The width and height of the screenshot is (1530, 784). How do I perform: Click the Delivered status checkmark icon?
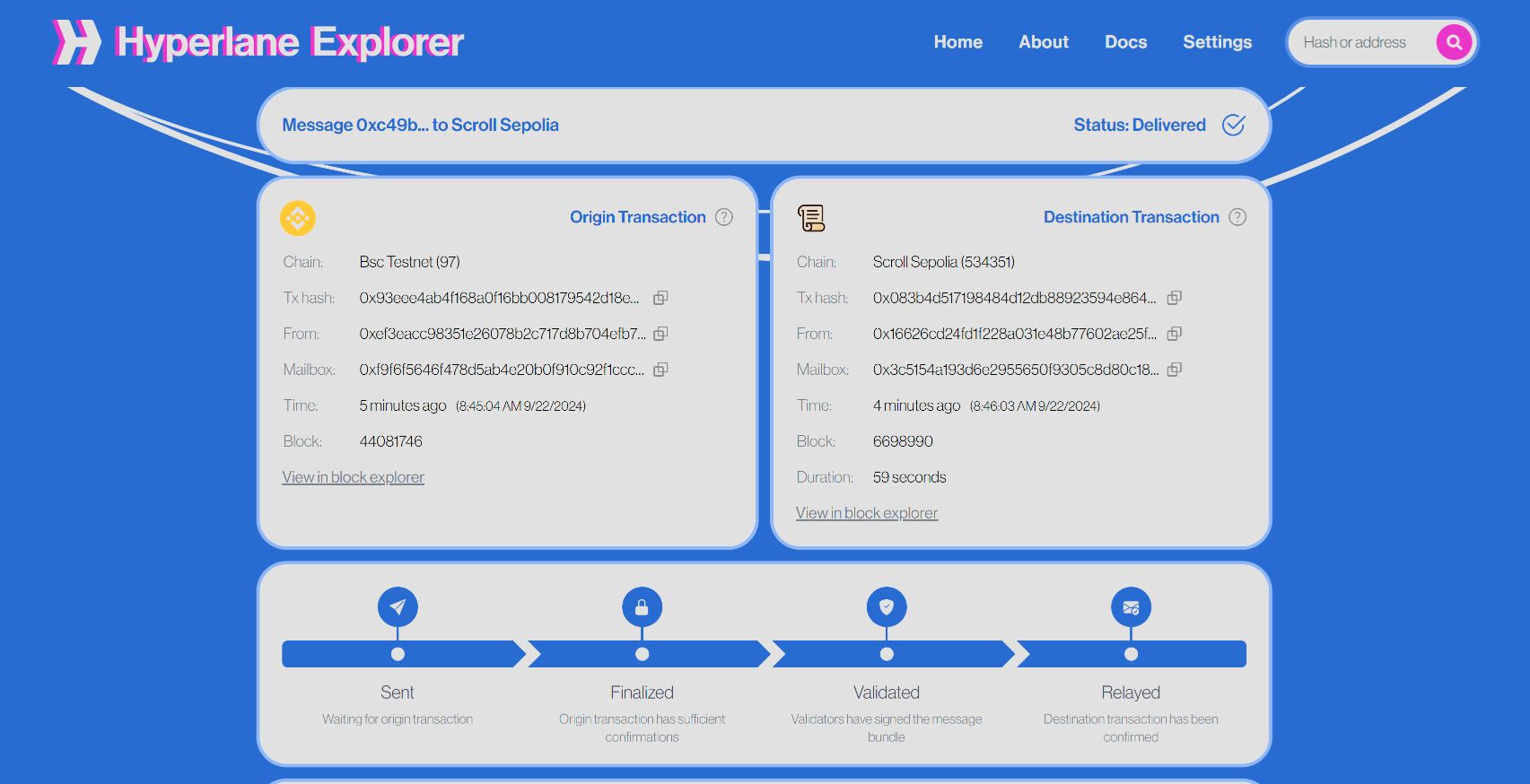pos(1234,125)
